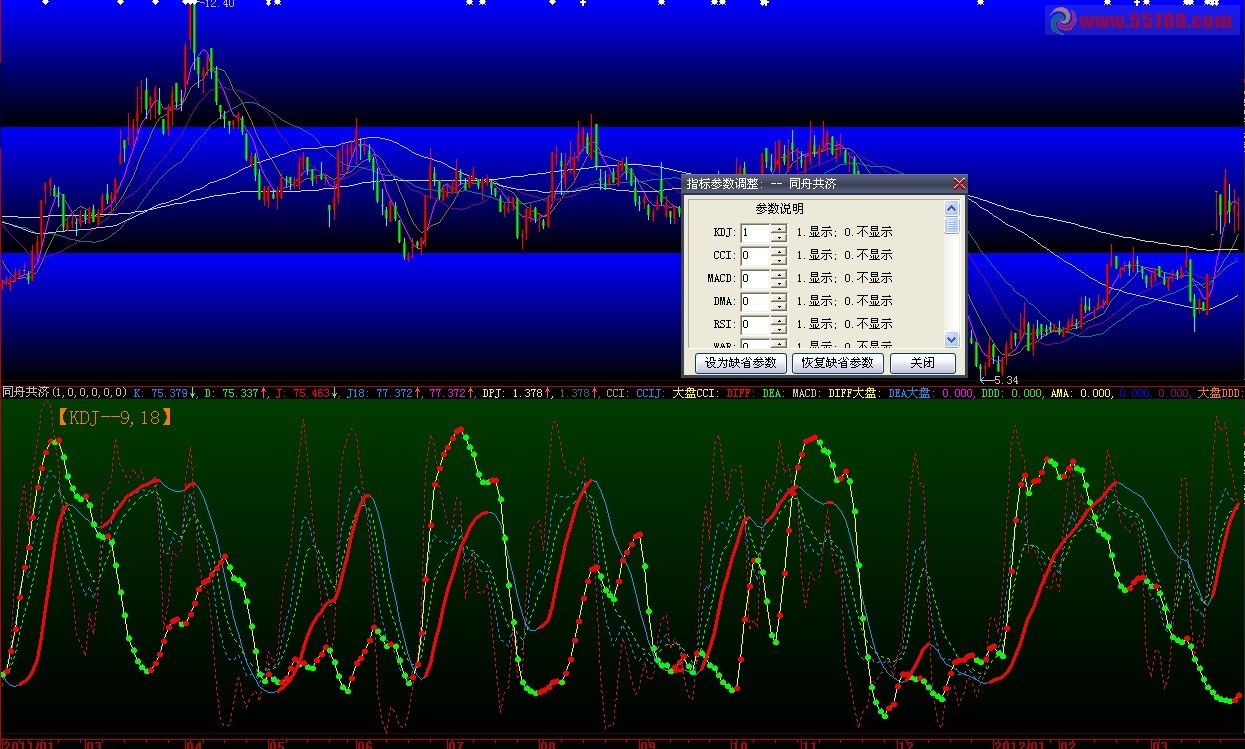Close the 指标参数调整 dialog with X
This screenshot has height=749, width=1245.
959,184
